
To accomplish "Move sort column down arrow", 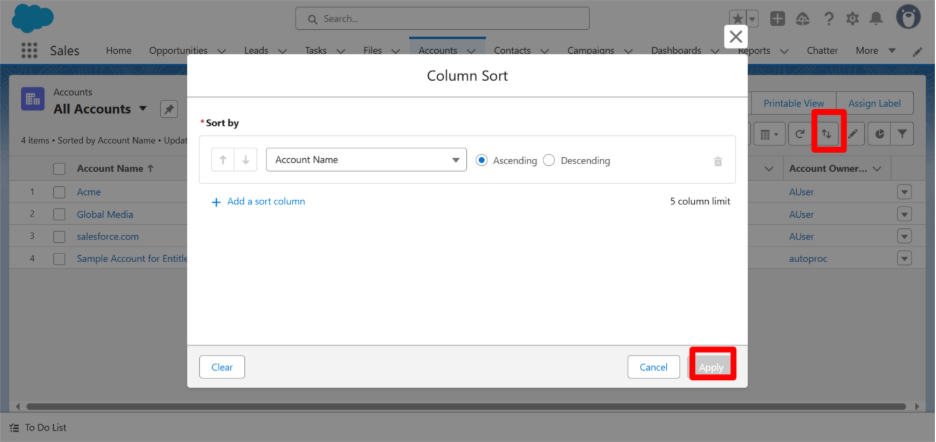I will (x=245, y=160).
